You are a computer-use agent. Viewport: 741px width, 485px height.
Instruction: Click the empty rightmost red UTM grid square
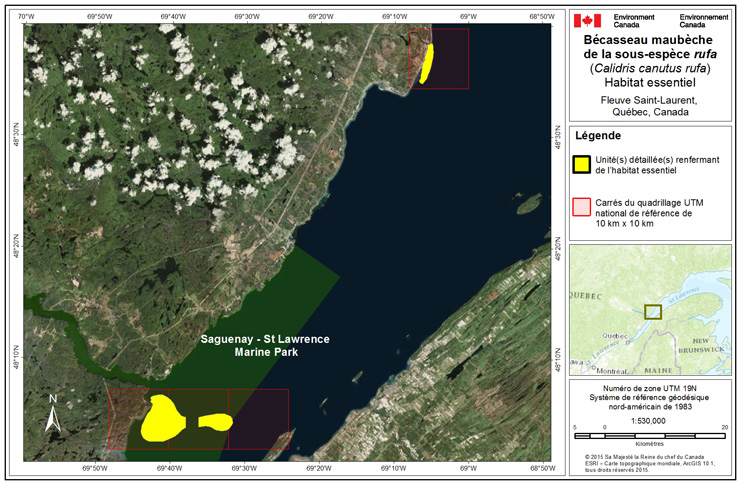[259, 419]
